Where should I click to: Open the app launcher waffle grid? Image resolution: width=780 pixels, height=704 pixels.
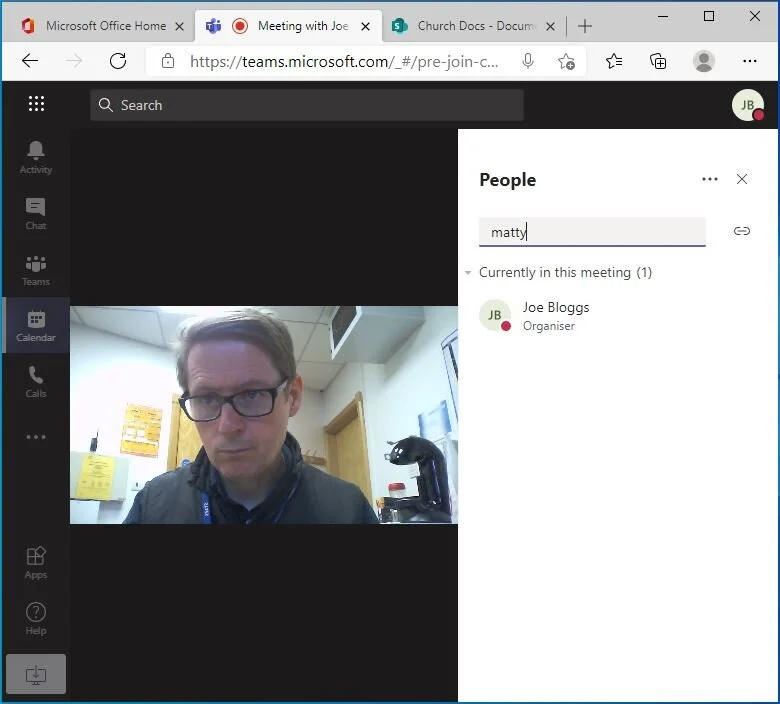36,104
